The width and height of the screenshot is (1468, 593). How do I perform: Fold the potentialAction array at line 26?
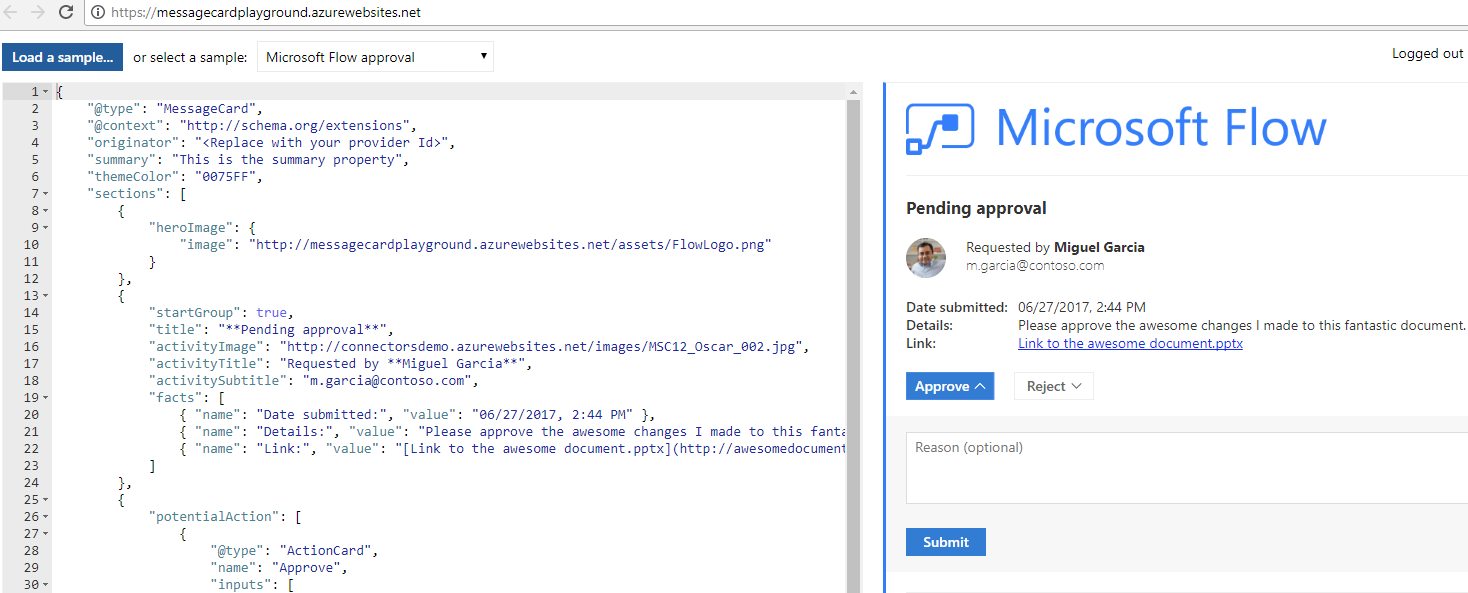click(46, 517)
